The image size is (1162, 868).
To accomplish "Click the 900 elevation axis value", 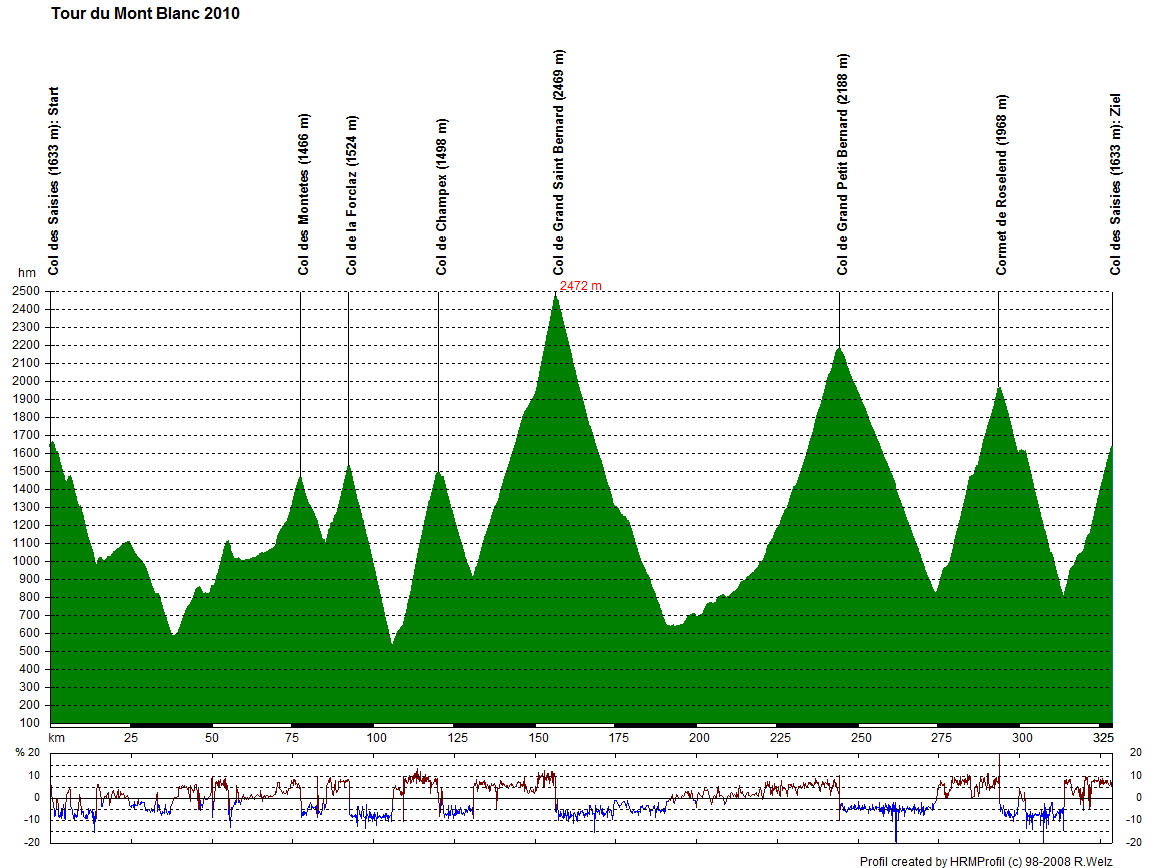I will tap(30, 579).
